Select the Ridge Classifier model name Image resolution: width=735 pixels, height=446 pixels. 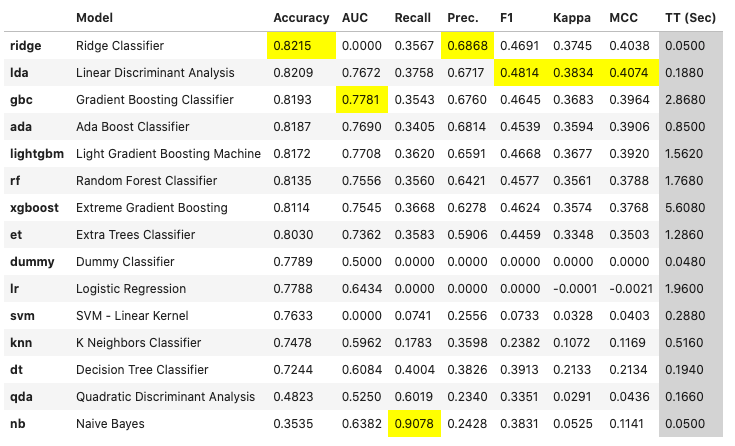pyautogui.click(x=121, y=45)
